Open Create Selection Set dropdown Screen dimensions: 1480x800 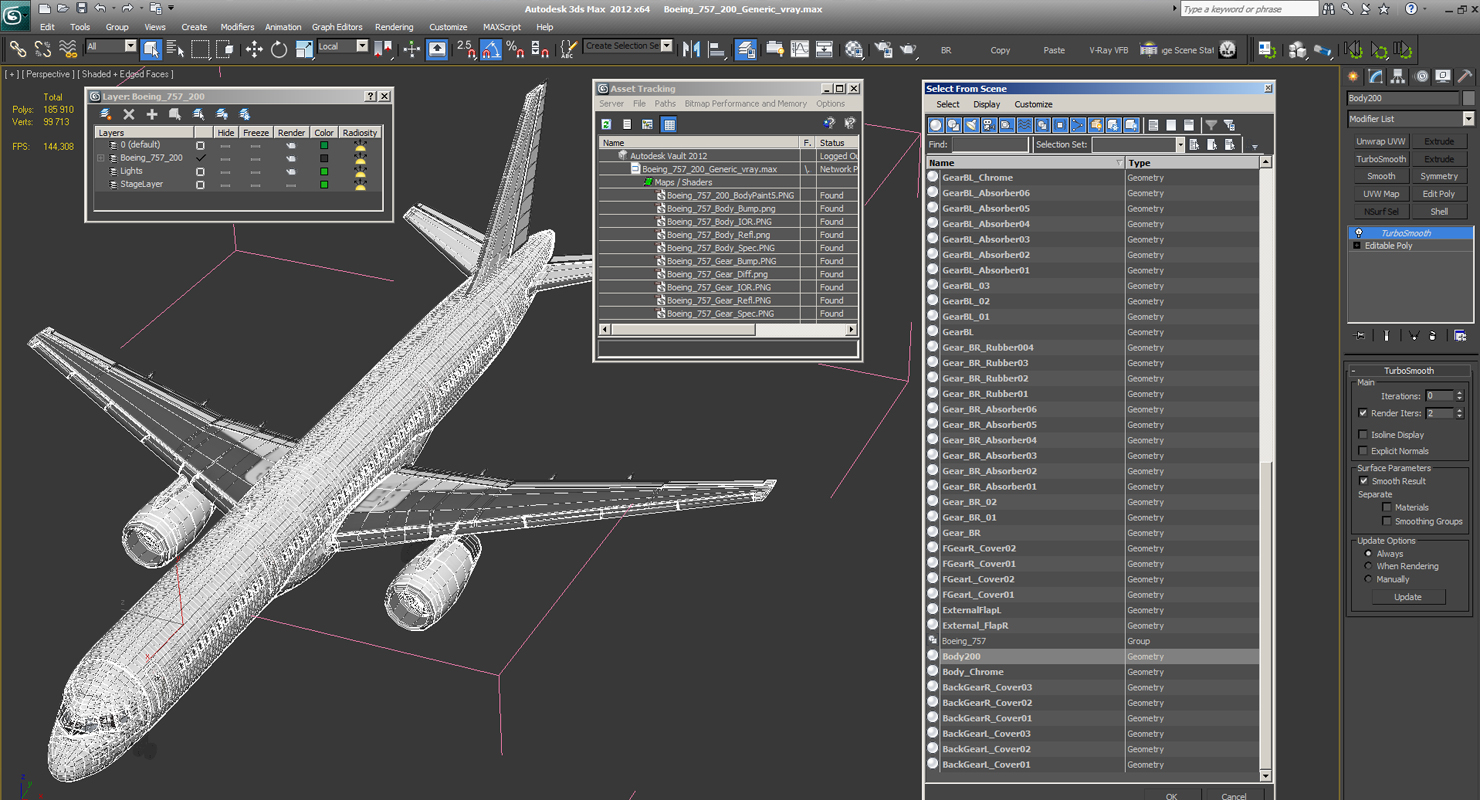point(667,46)
